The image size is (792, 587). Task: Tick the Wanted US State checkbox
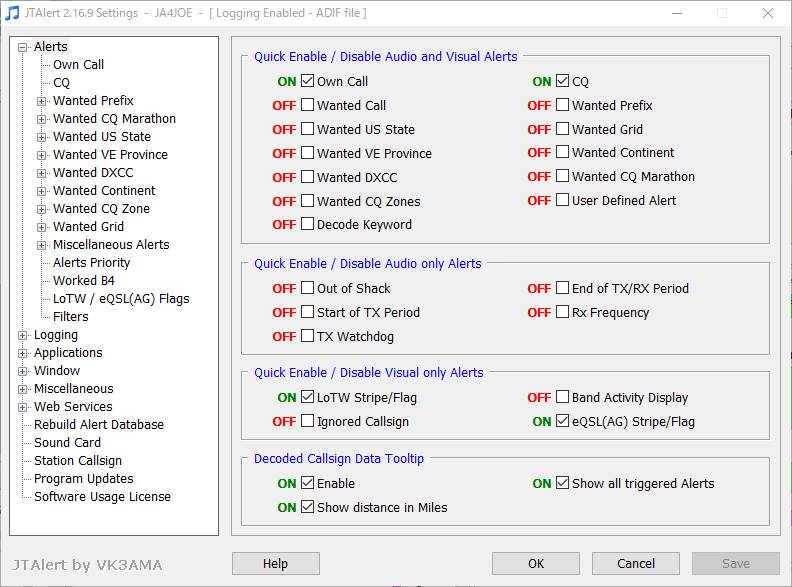(x=307, y=129)
